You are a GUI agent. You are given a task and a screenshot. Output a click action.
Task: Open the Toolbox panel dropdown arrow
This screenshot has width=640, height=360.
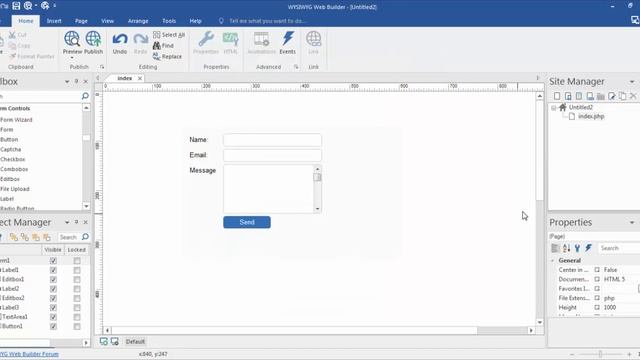coord(67,82)
